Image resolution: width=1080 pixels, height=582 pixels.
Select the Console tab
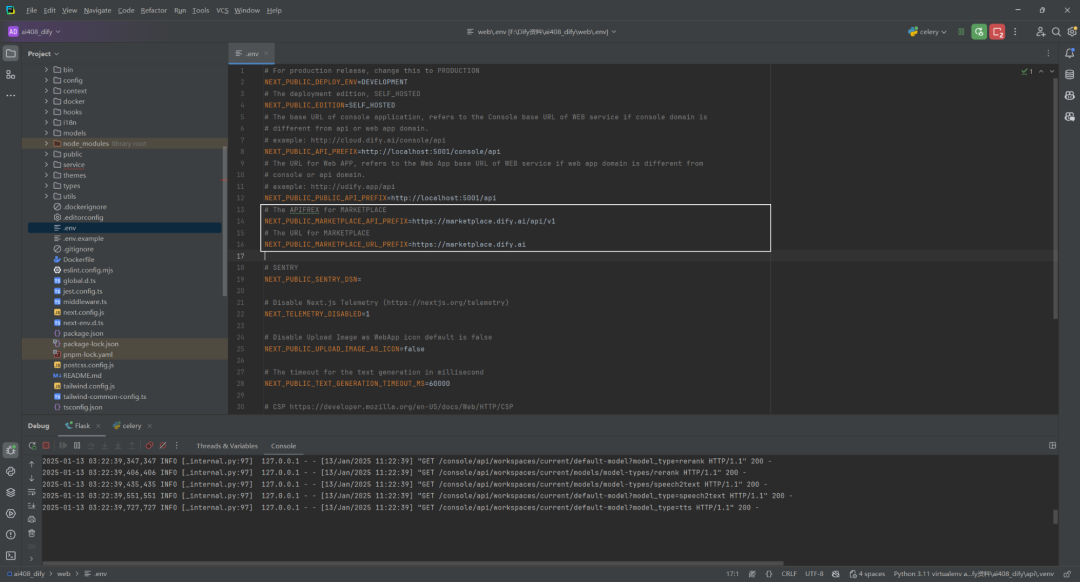tap(283, 446)
